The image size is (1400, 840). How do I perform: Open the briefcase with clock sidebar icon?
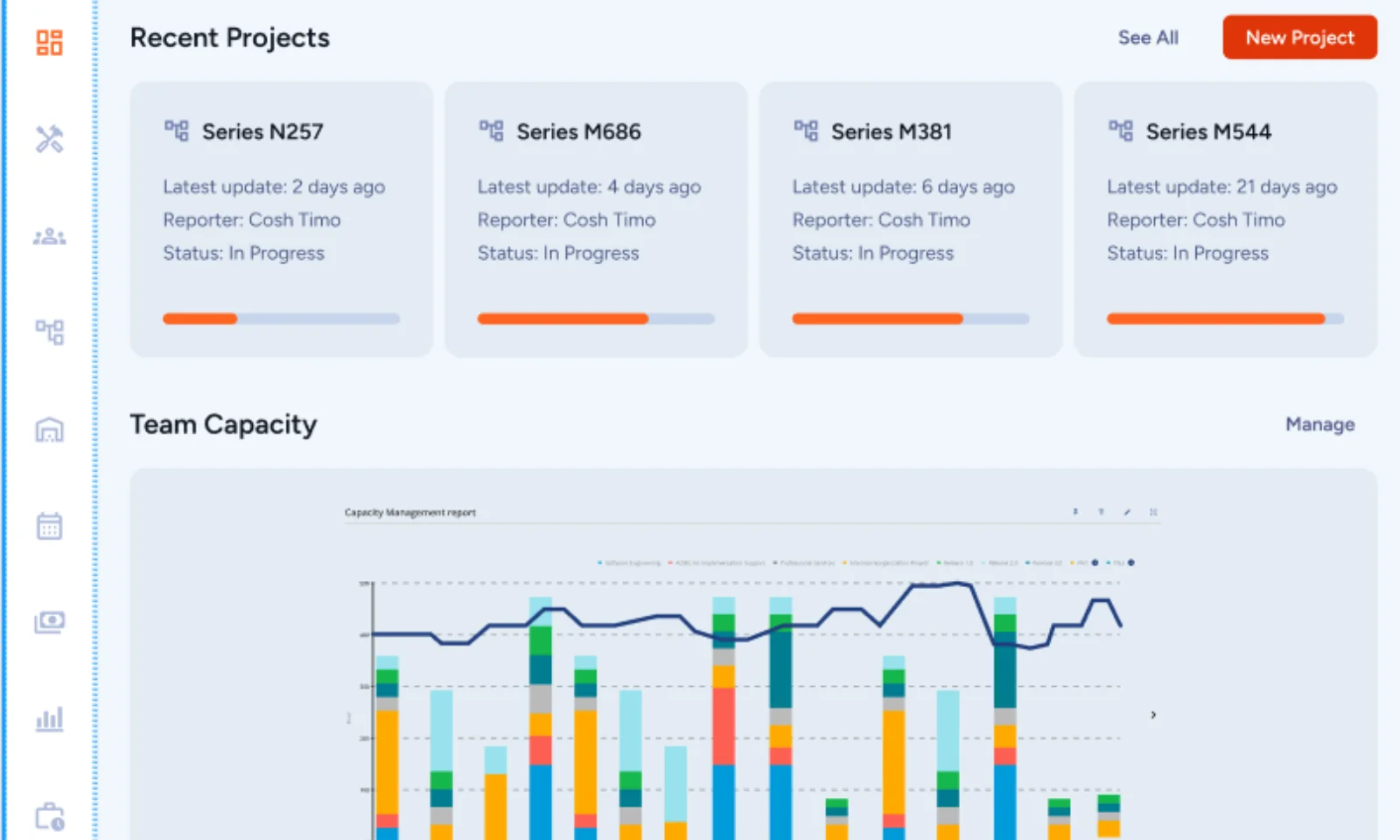[x=49, y=816]
